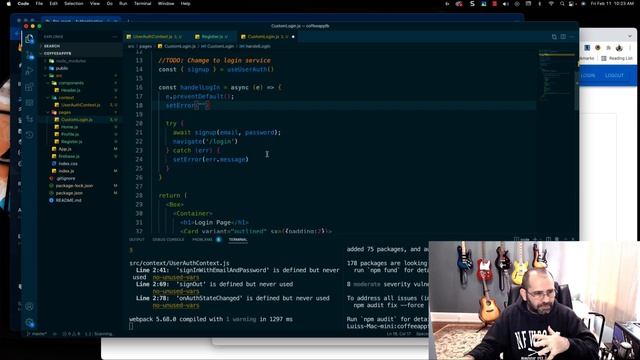Open the OUTPUT panel tab
The image size is (640, 360).
[x=137, y=240]
